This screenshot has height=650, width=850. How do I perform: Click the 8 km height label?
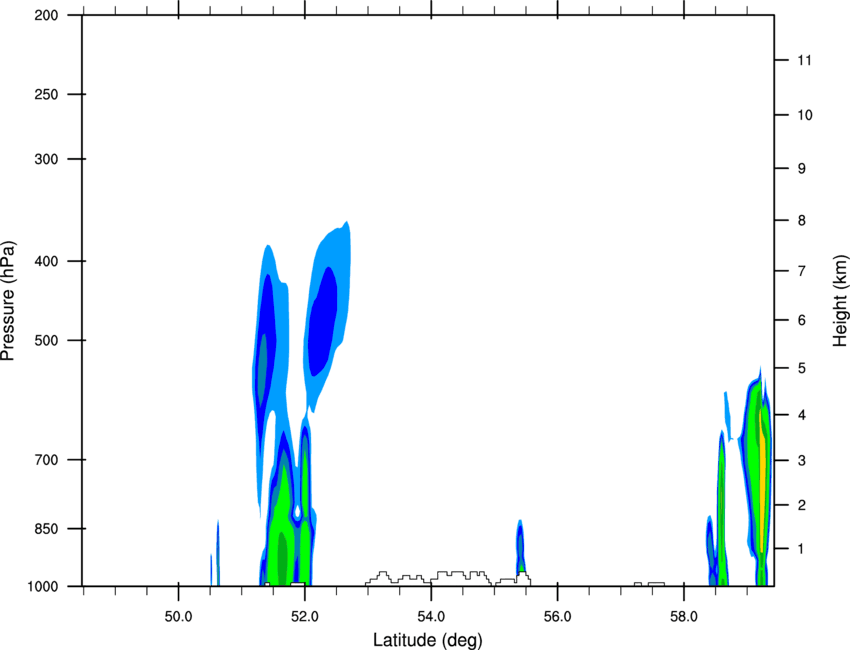pyautogui.click(x=801, y=220)
